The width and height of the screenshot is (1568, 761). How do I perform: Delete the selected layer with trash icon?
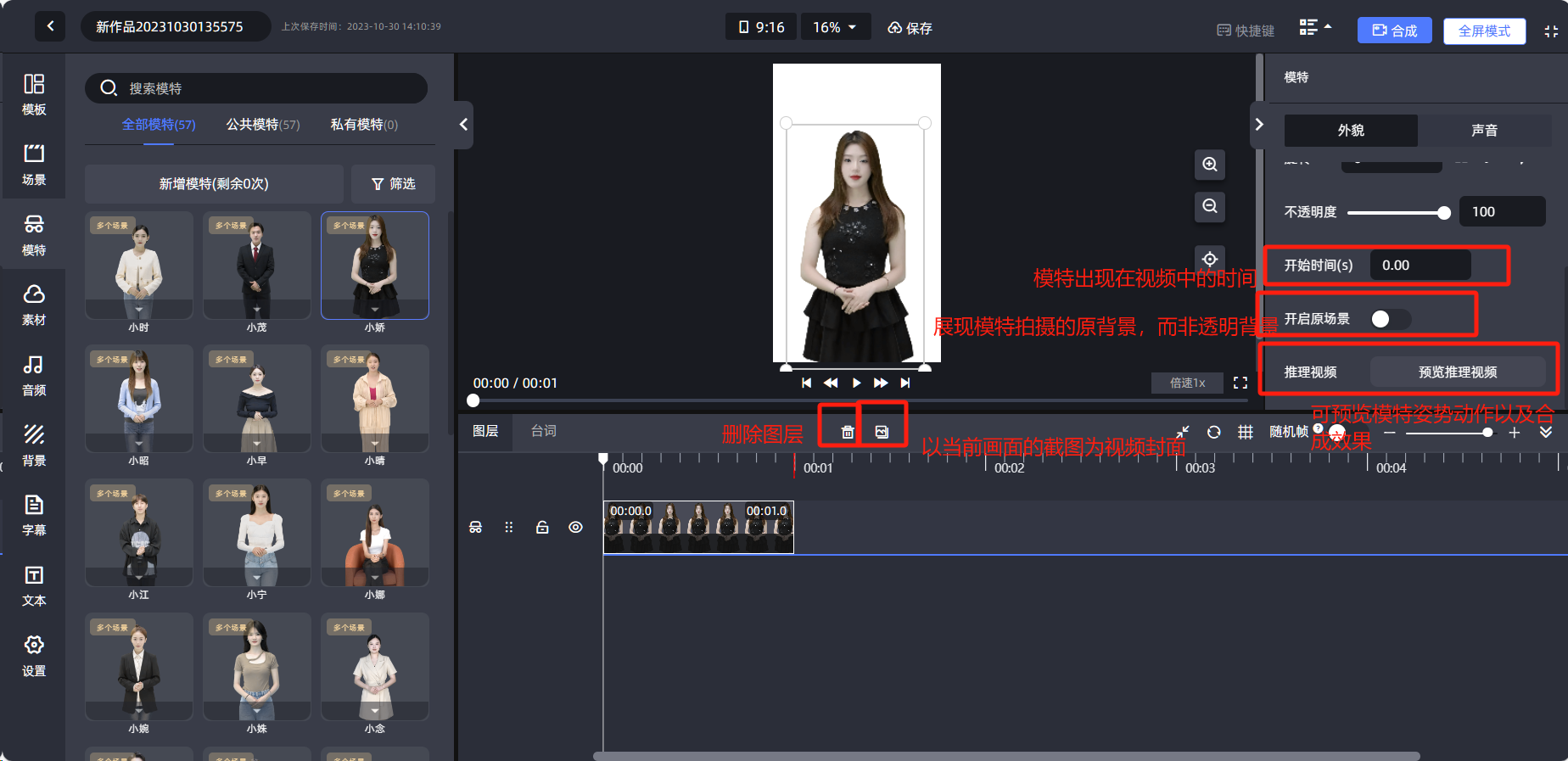pyautogui.click(x=847, y=432)
